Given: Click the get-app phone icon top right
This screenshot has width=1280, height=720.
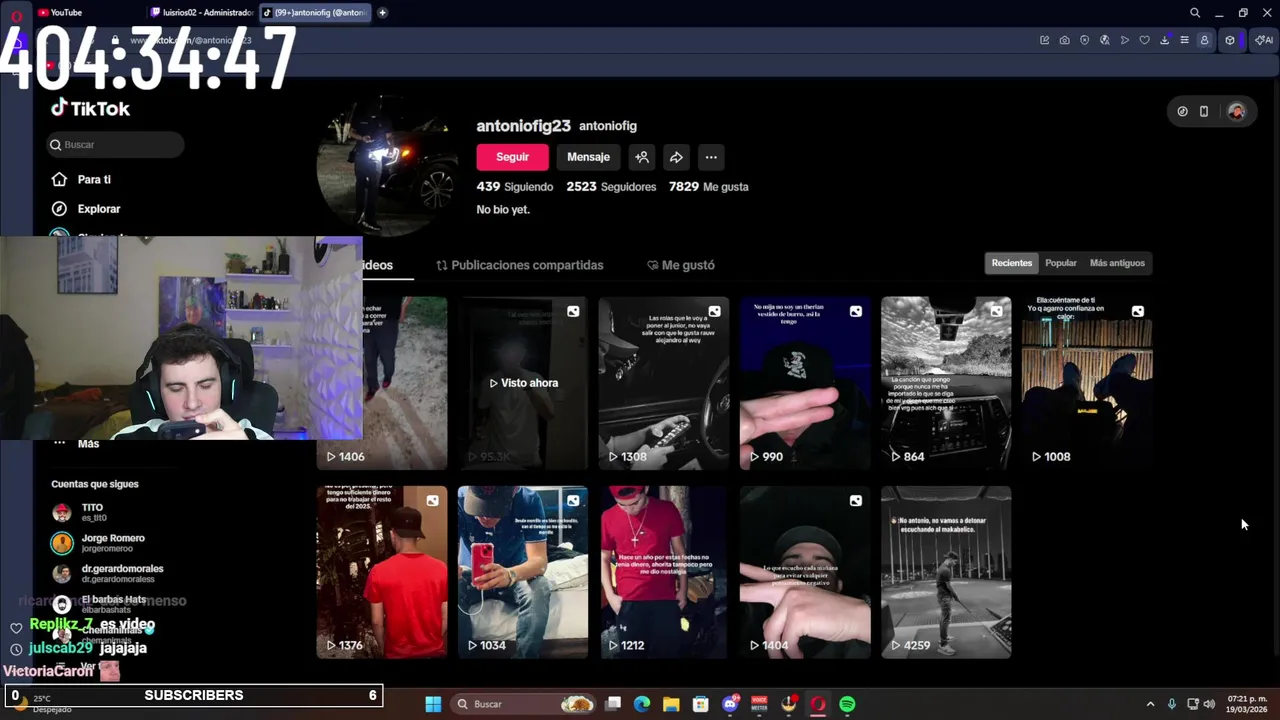Looking at the screenshot, I should (x=1204, y=111).
